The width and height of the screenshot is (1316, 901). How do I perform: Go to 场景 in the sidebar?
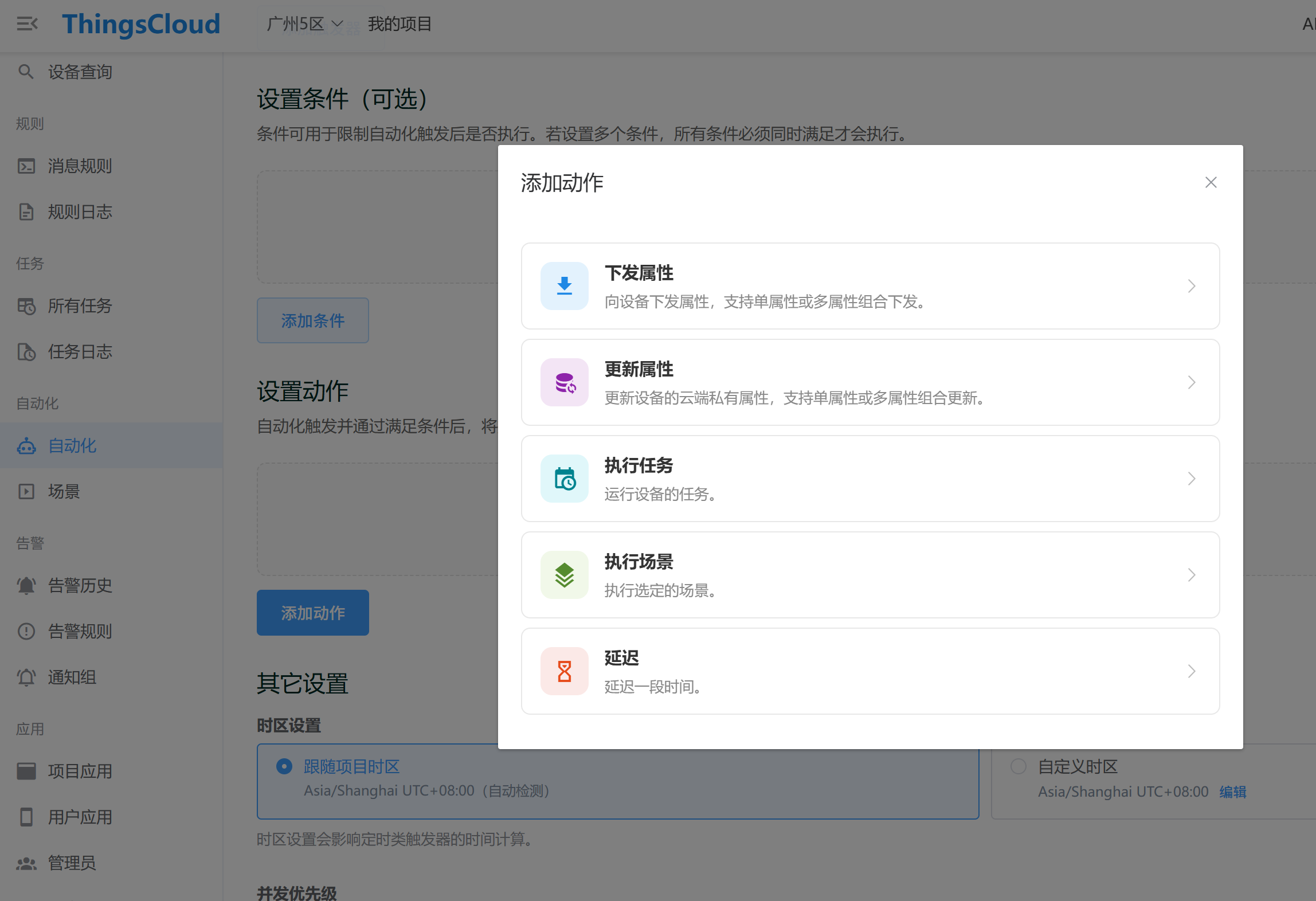point(64,491)
